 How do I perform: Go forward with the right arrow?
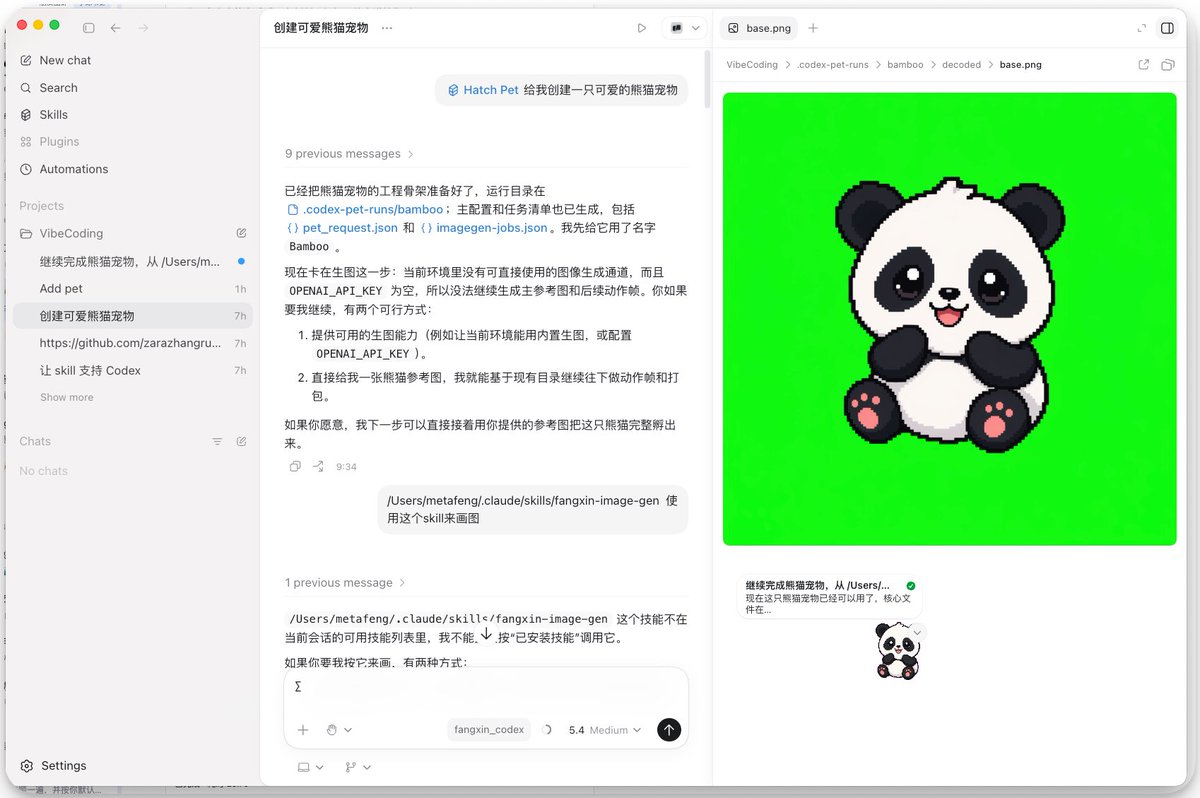click(143, 28)
